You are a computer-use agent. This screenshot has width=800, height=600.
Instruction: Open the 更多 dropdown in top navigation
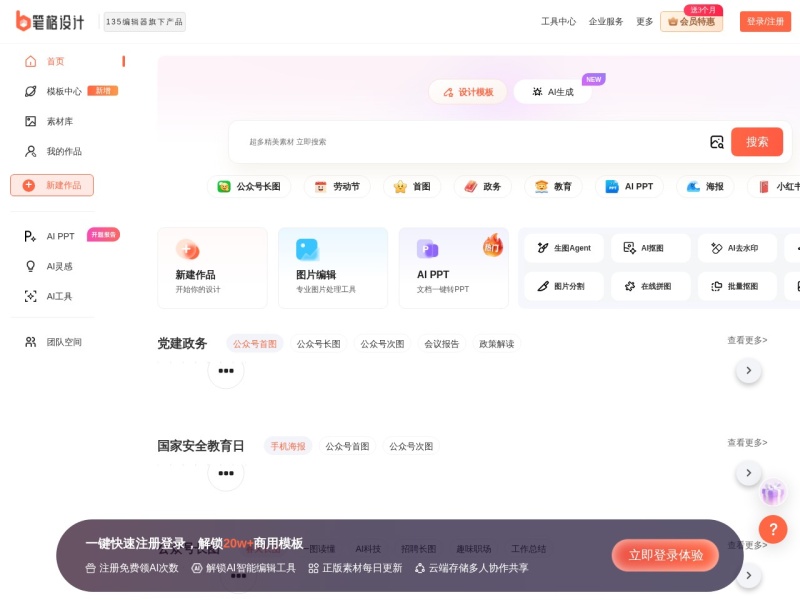tap(645, 20)
